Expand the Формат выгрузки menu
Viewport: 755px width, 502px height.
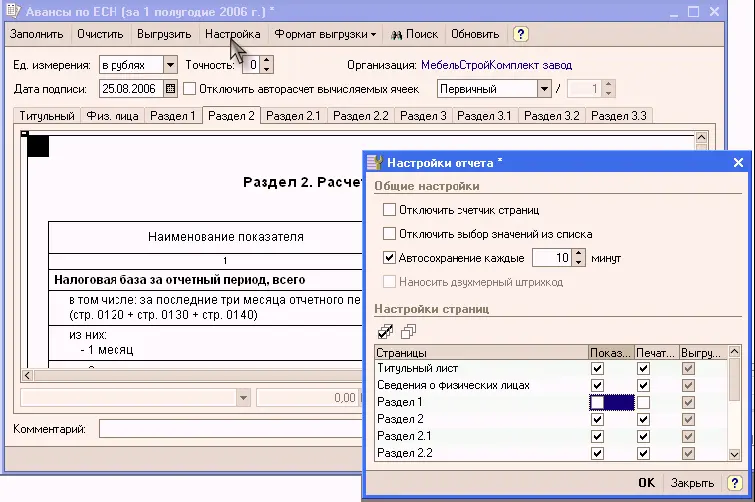point(325,34)
